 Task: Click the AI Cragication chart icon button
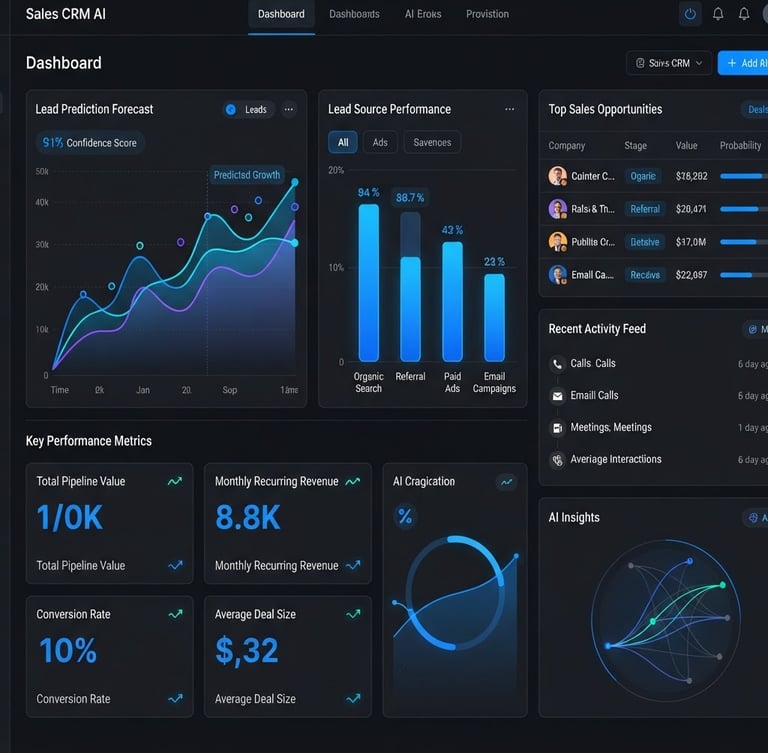506,482
